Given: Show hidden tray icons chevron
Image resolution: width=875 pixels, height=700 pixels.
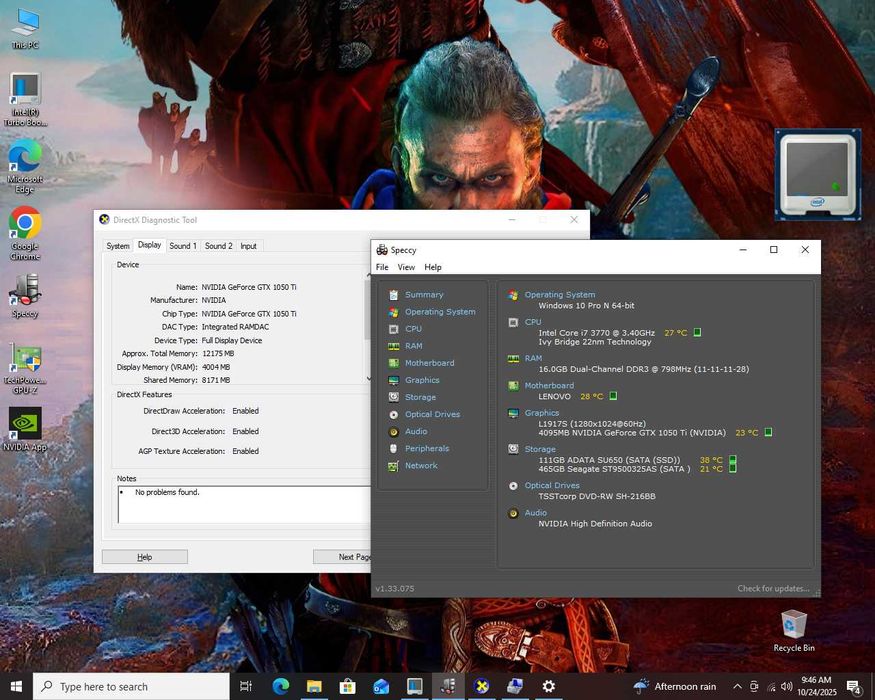Looking at the screenshot, I should [737, 686].
